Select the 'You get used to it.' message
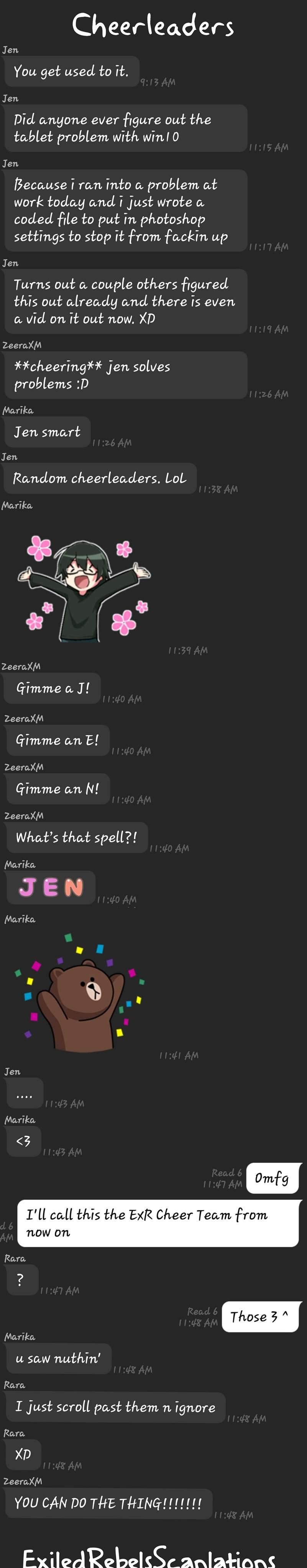 point(71,71)
